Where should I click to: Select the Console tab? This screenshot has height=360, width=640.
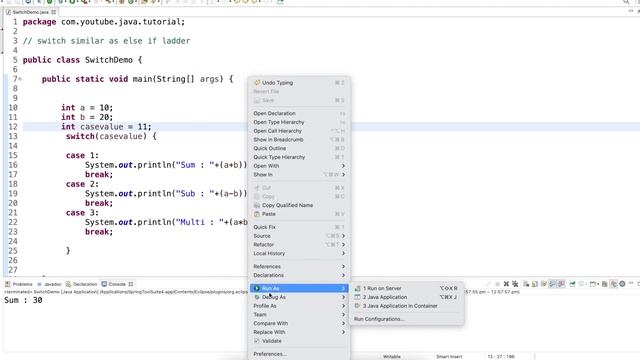(x=114, y=284)
